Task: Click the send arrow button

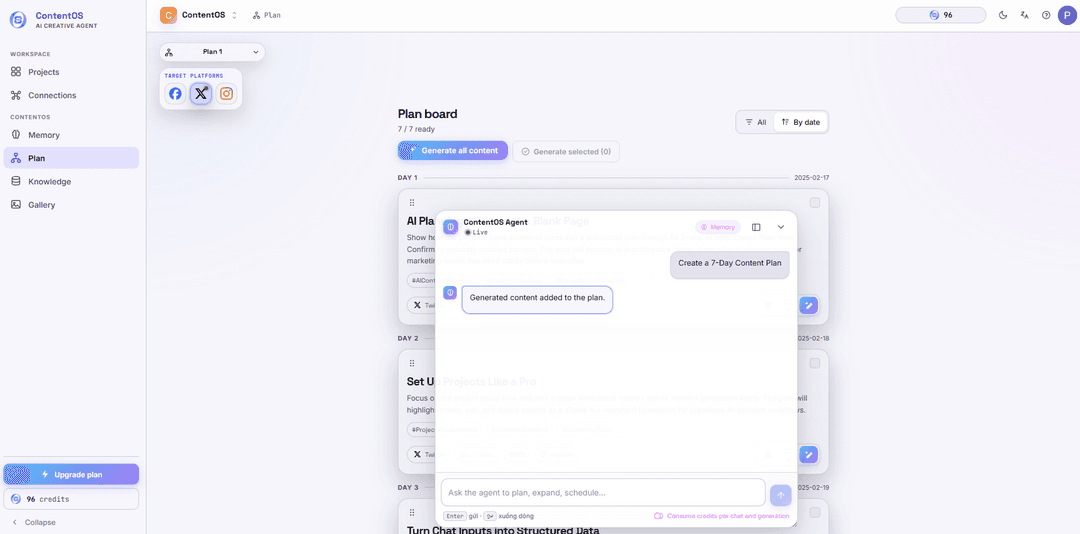Action: tap(780, 495)
